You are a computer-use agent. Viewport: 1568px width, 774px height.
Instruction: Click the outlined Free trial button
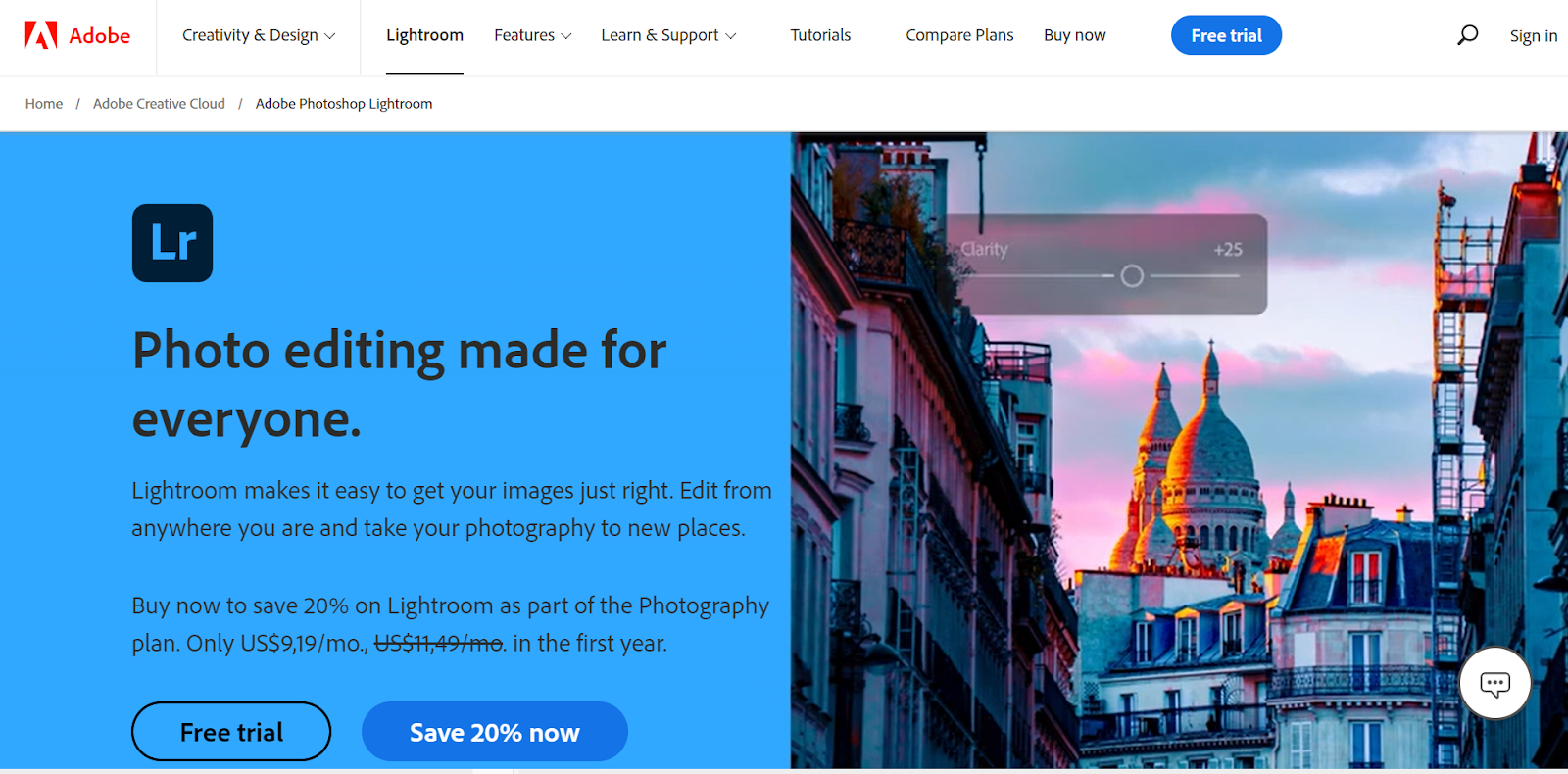231,732
